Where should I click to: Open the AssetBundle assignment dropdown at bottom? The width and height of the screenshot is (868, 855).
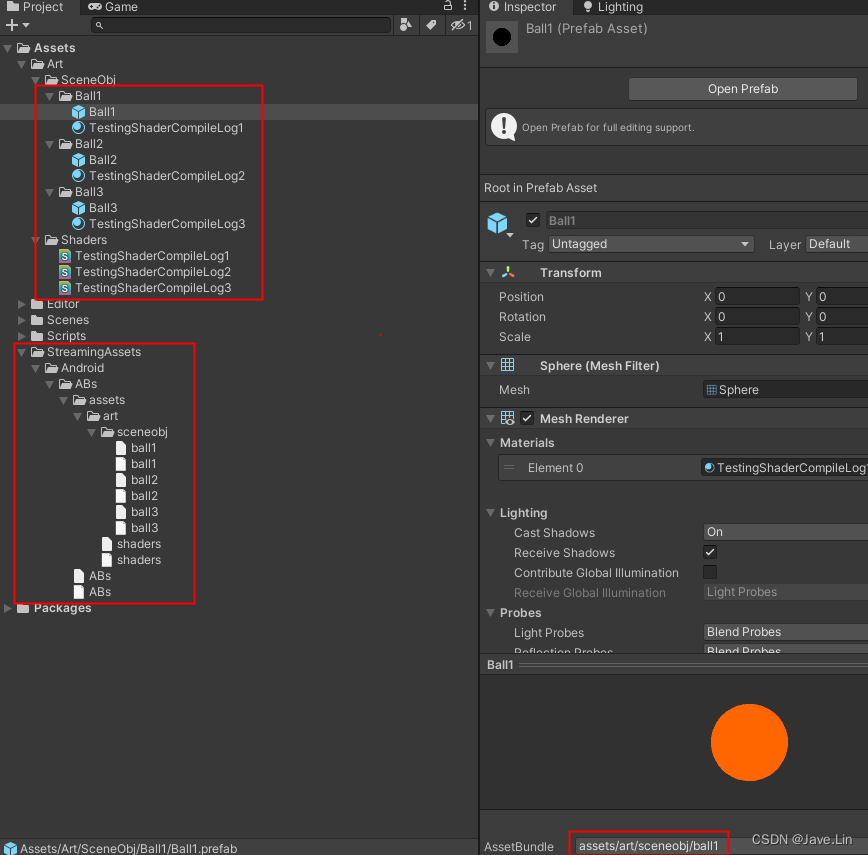pos(648,844)
